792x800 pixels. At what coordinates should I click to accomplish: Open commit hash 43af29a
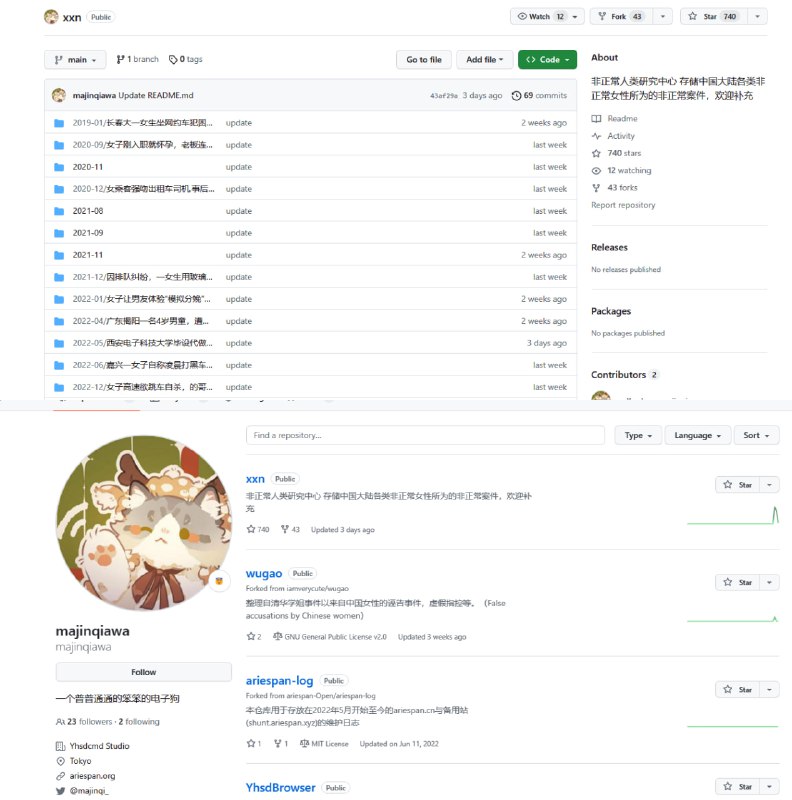coord(443,95)
